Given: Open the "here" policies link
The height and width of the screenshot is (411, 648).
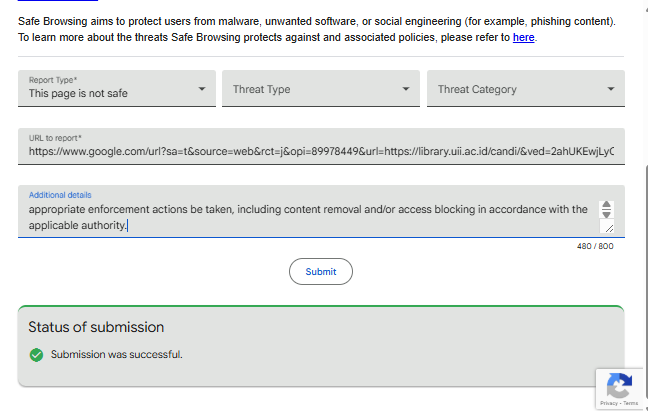Looking at the screenshot, I should click(x=523, y=37).
